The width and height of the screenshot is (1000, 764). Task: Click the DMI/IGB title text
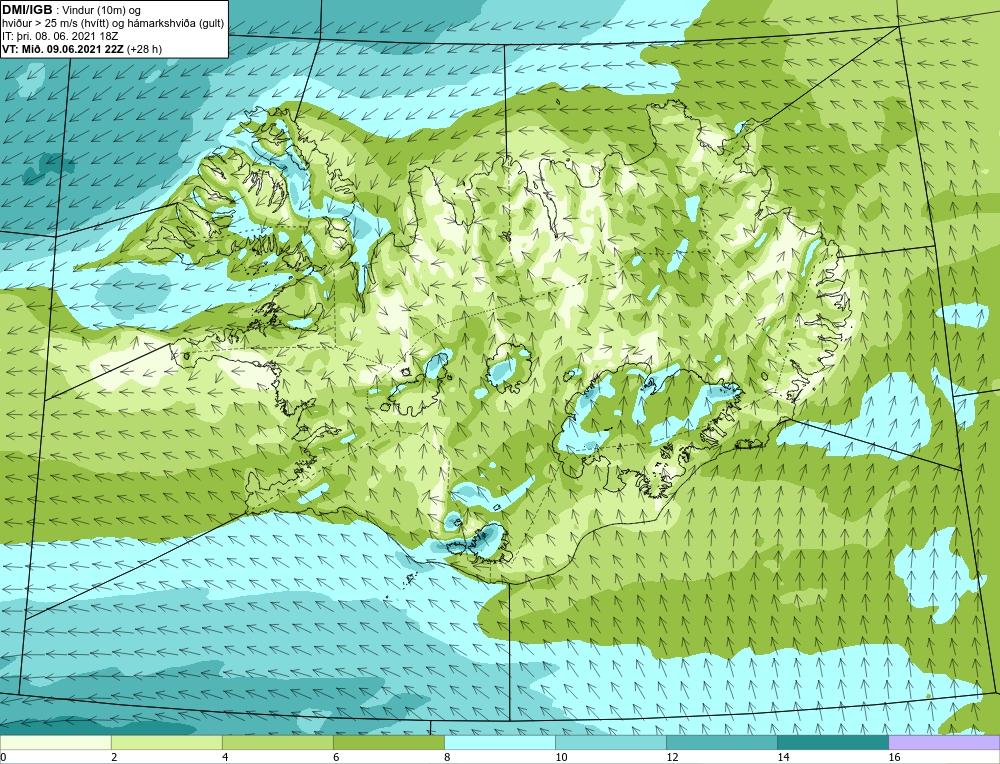point(27,10)
